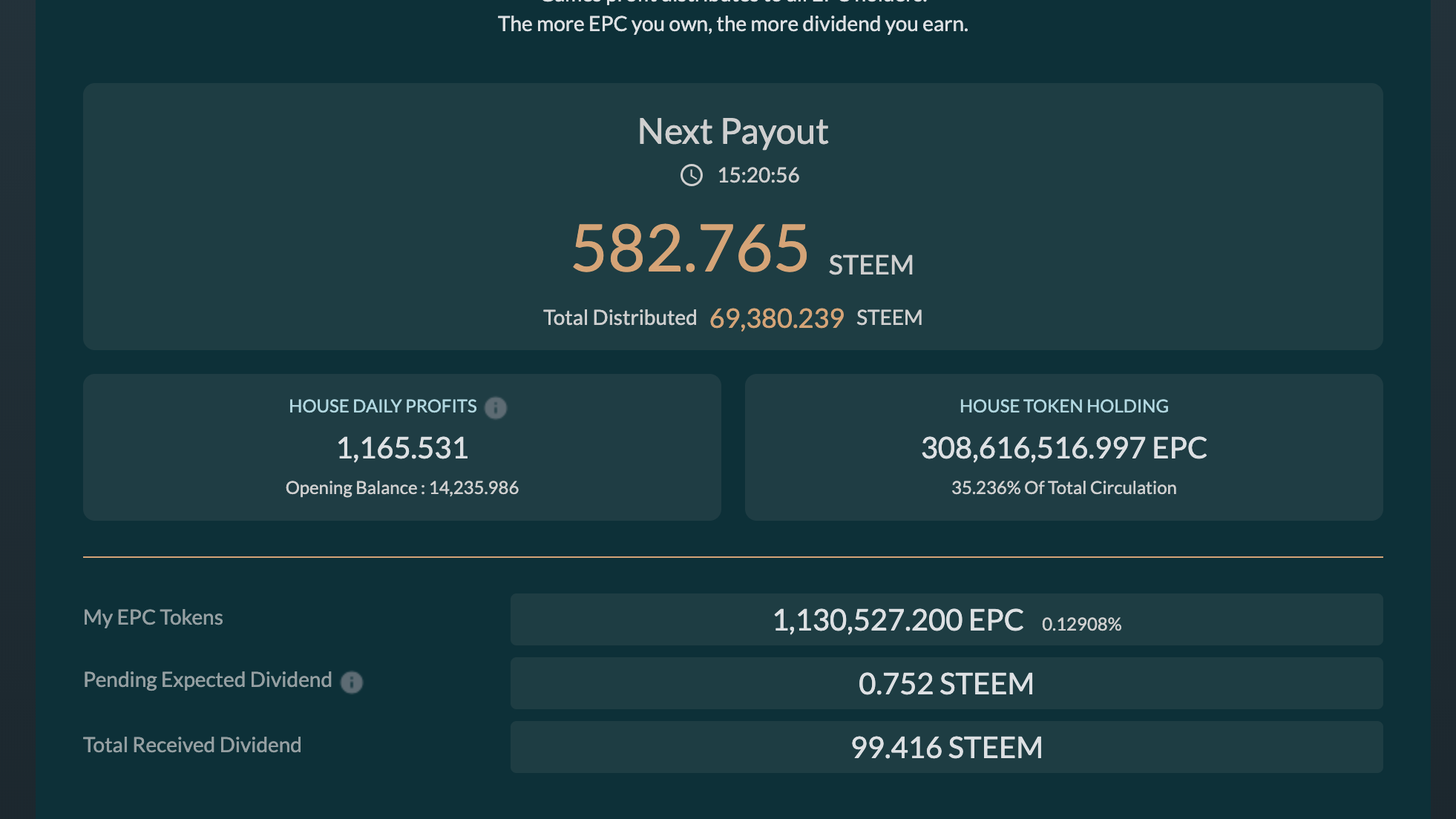Click the House Daily Profits label

click(x=382, y=407)
